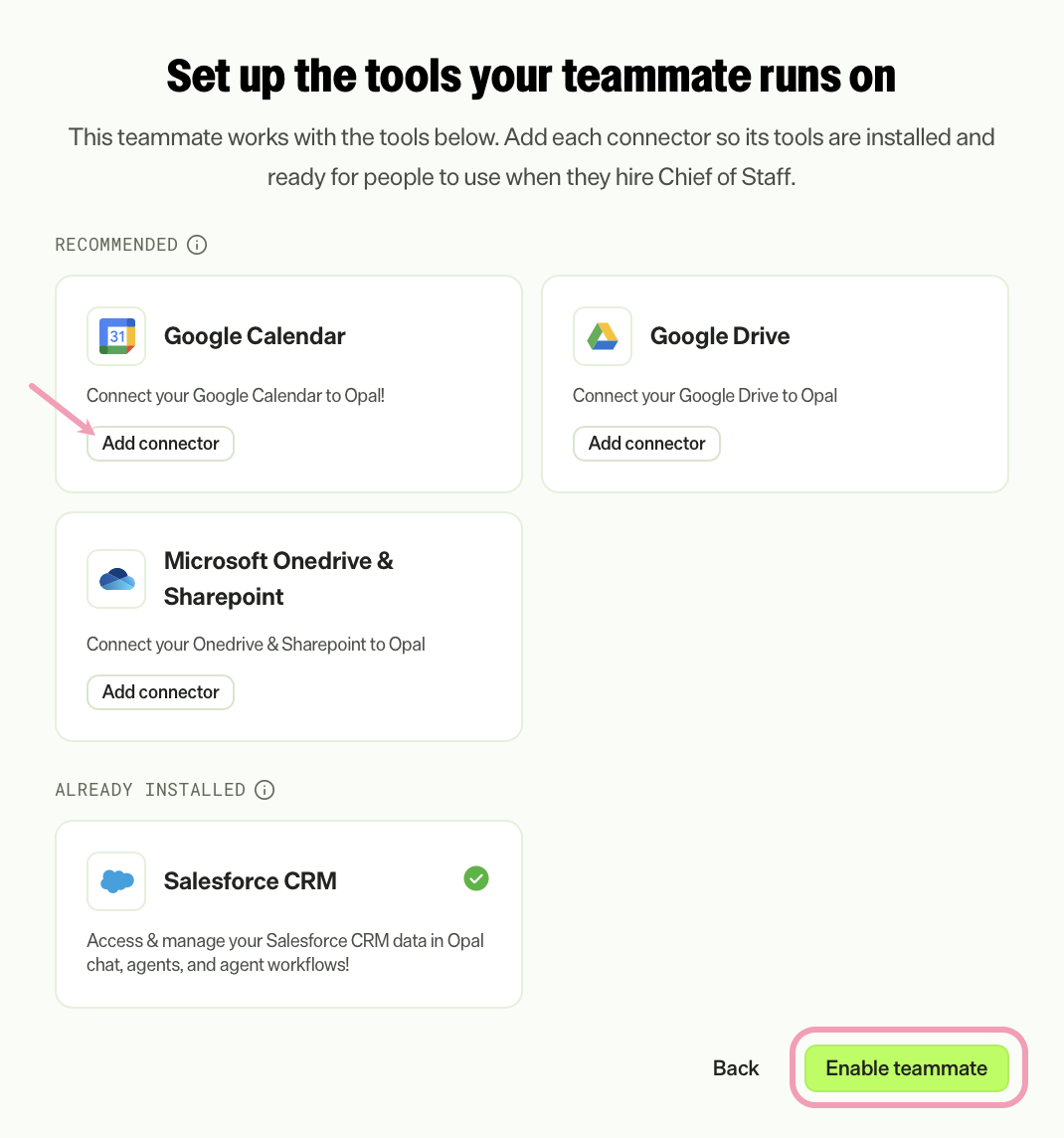This screenshot has height=1138, width=1064.
Task: Add connector for Onedrive & Sharepoint
Action: tap(160, 692)
